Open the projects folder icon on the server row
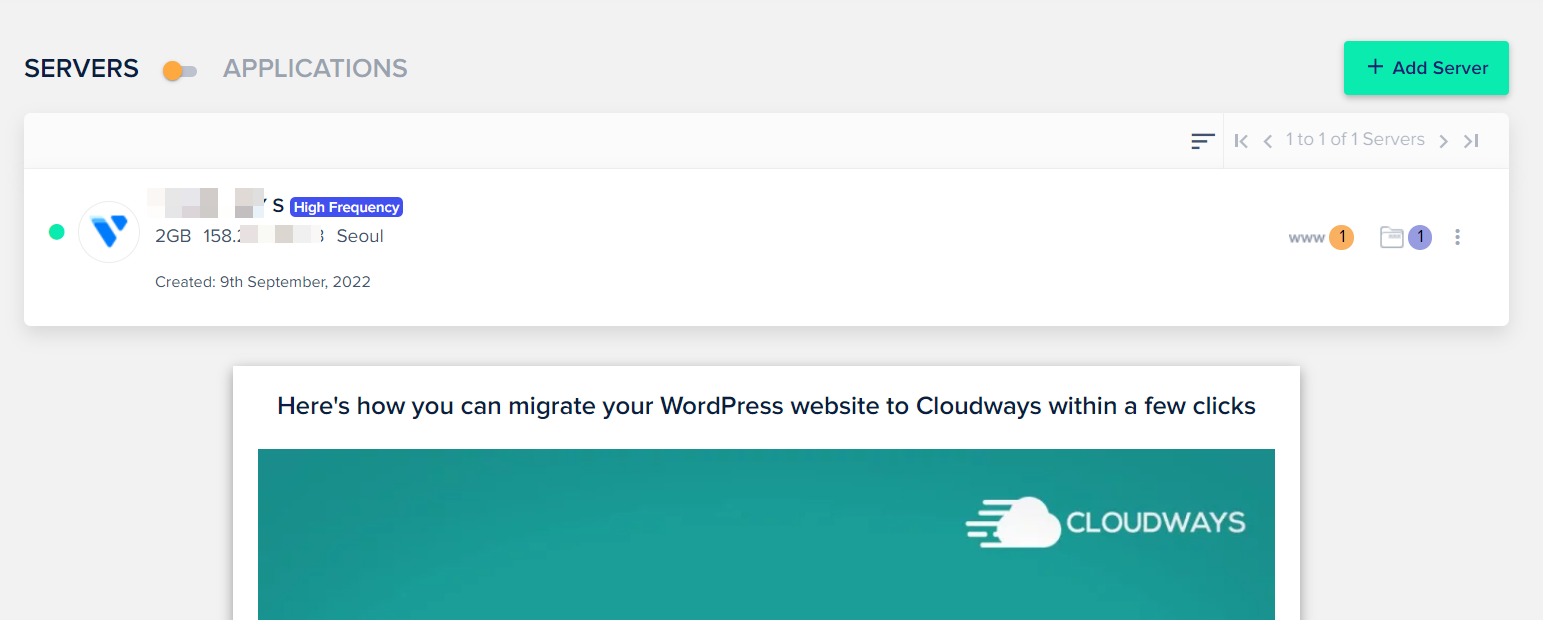Image resolution: width=1543 pixels, height=620 pixels. pyautogui.click(x=1392, y=237)
